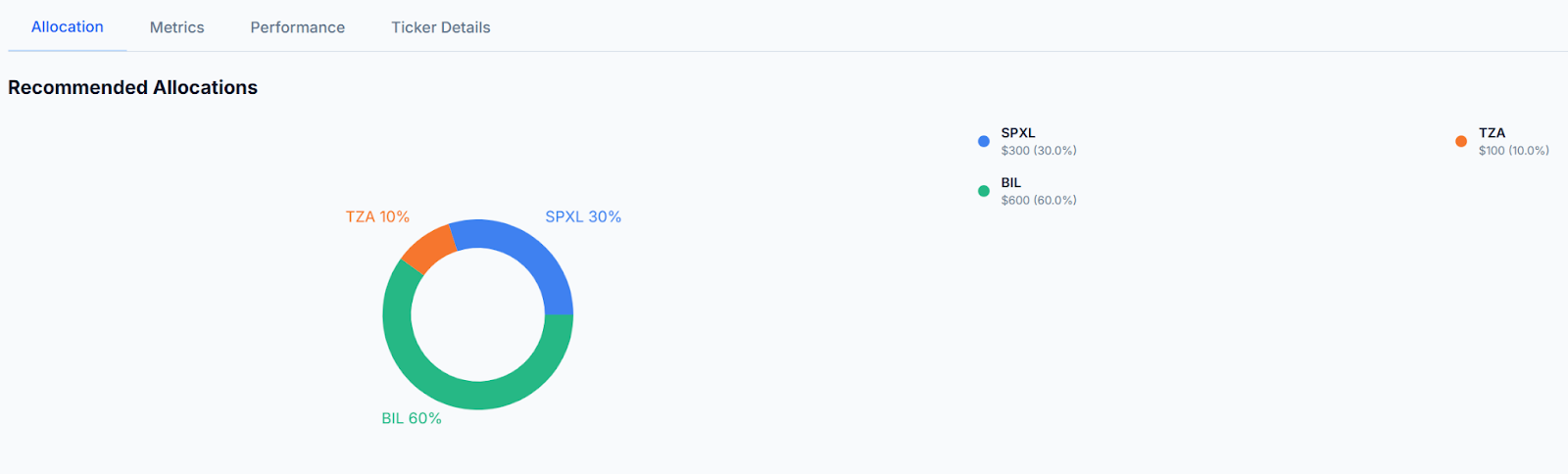Select the TZA ticker name in legend
The width and height of the screenshot is (1568, 474).
(x=1492, y=133)
